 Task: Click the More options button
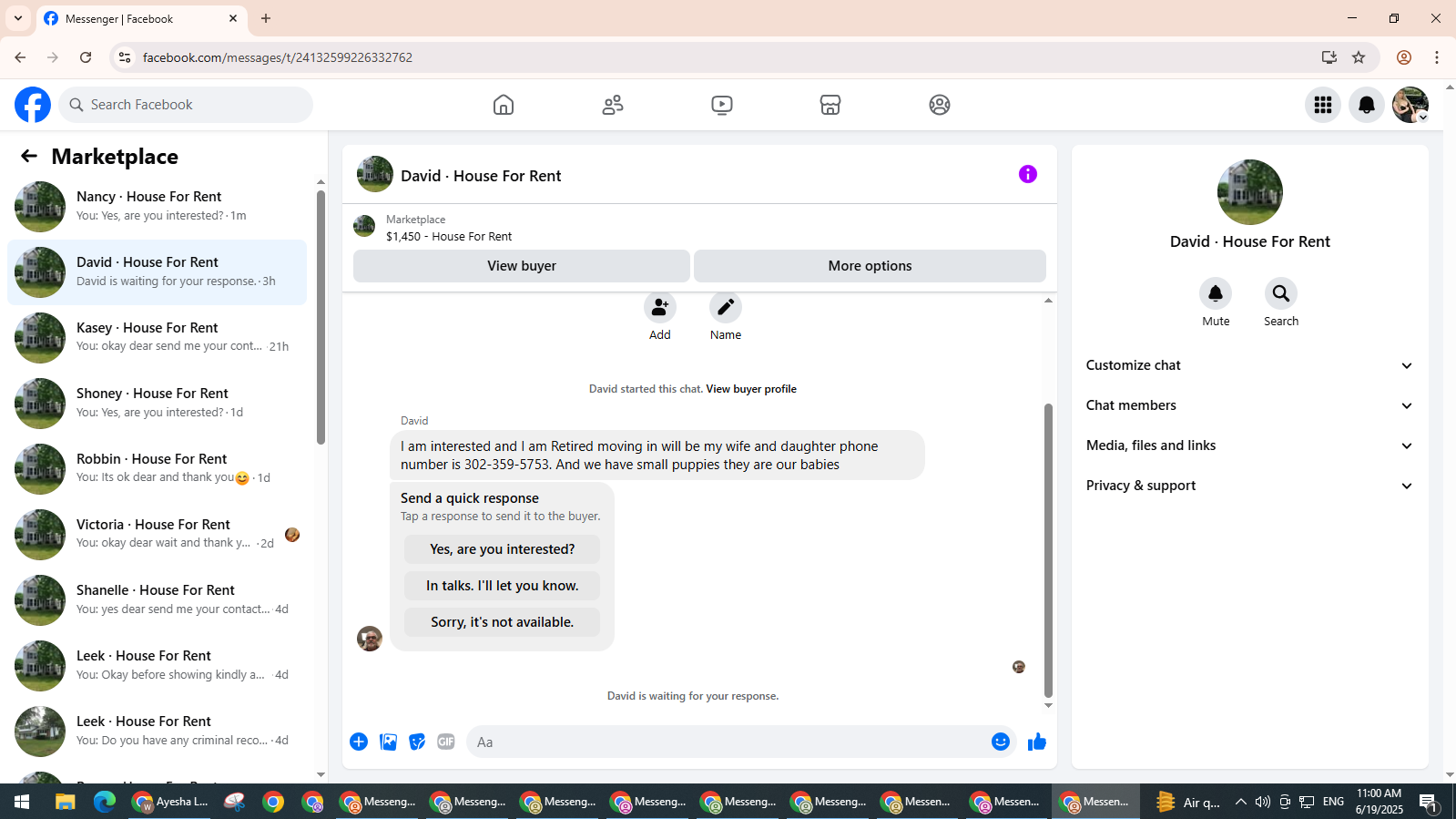coord(870,266)
